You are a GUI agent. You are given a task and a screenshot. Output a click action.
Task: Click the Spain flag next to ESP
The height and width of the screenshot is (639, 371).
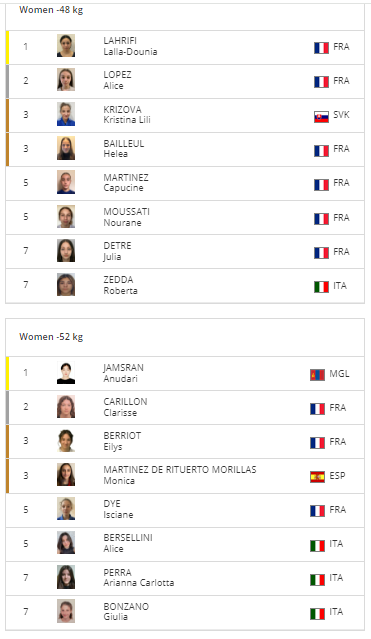click(317, 477)
